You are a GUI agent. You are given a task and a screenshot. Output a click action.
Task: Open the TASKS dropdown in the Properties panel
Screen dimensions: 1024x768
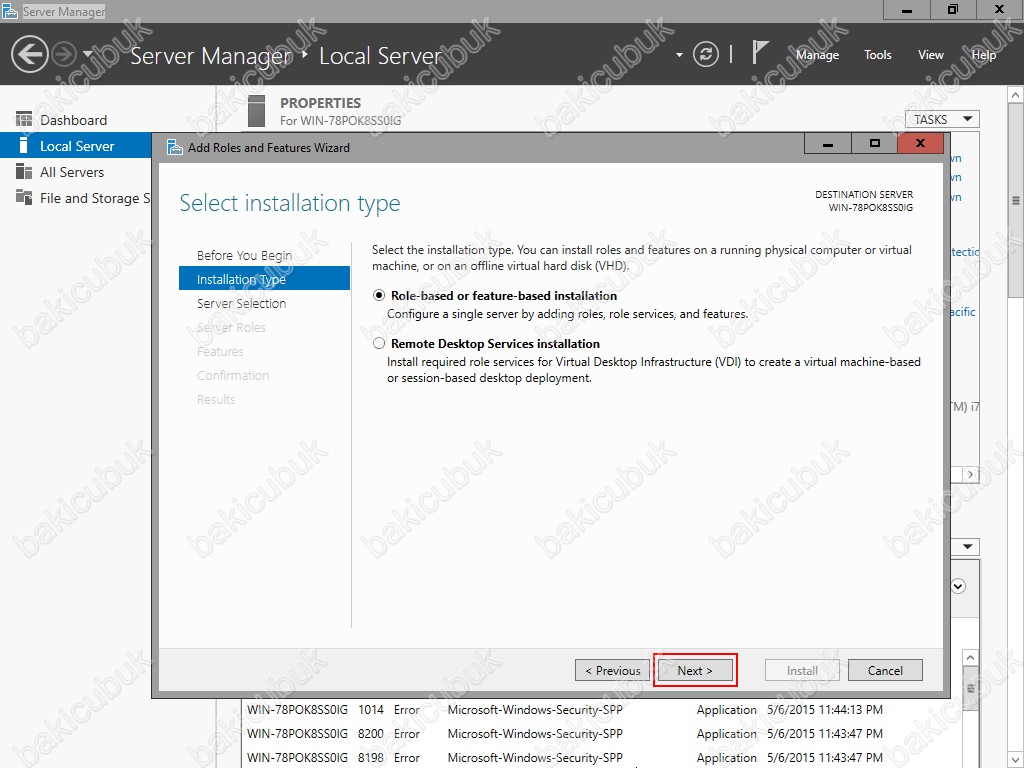tap(942, 120)
